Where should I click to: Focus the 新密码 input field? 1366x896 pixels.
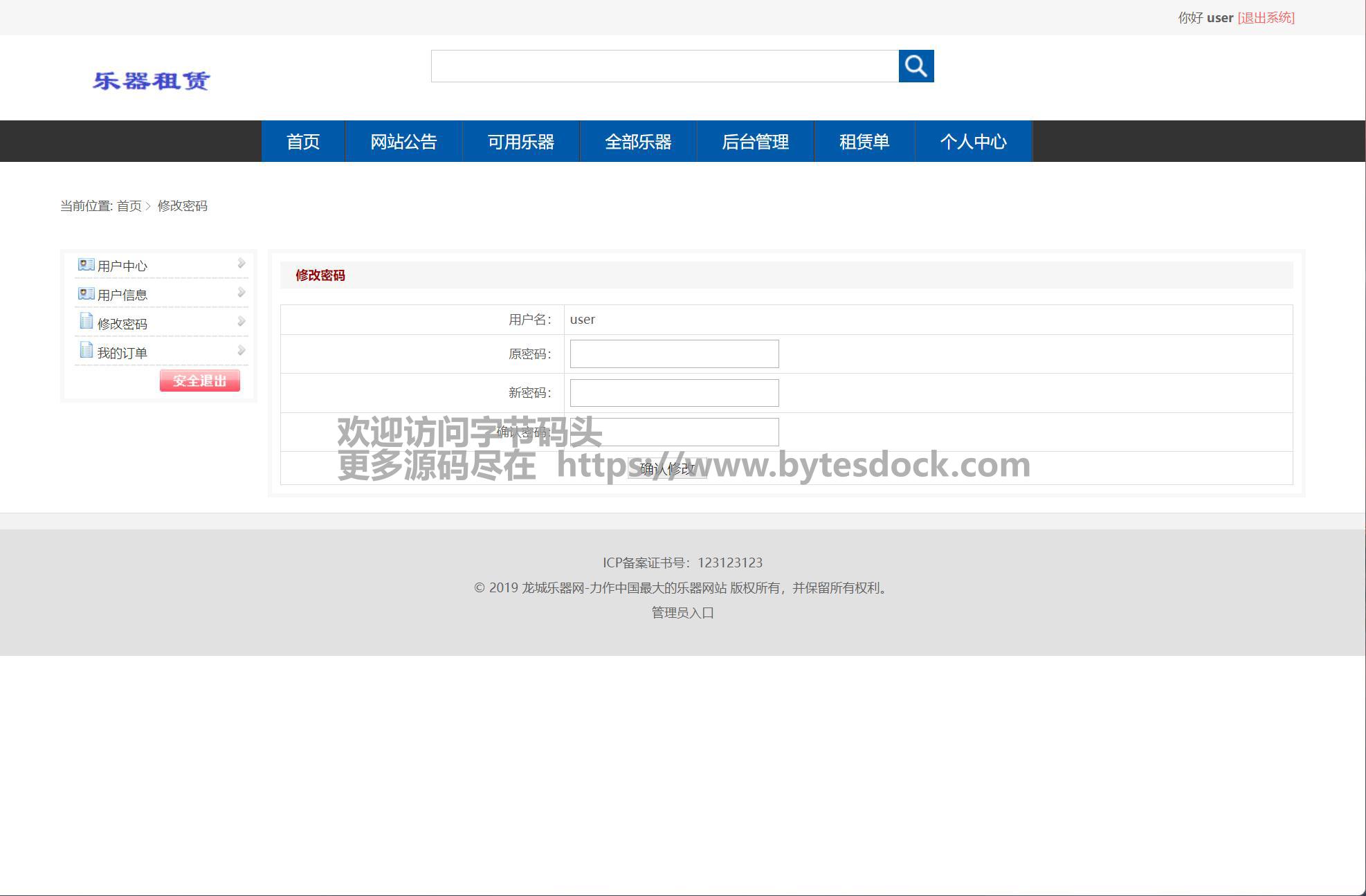[674, 393]
